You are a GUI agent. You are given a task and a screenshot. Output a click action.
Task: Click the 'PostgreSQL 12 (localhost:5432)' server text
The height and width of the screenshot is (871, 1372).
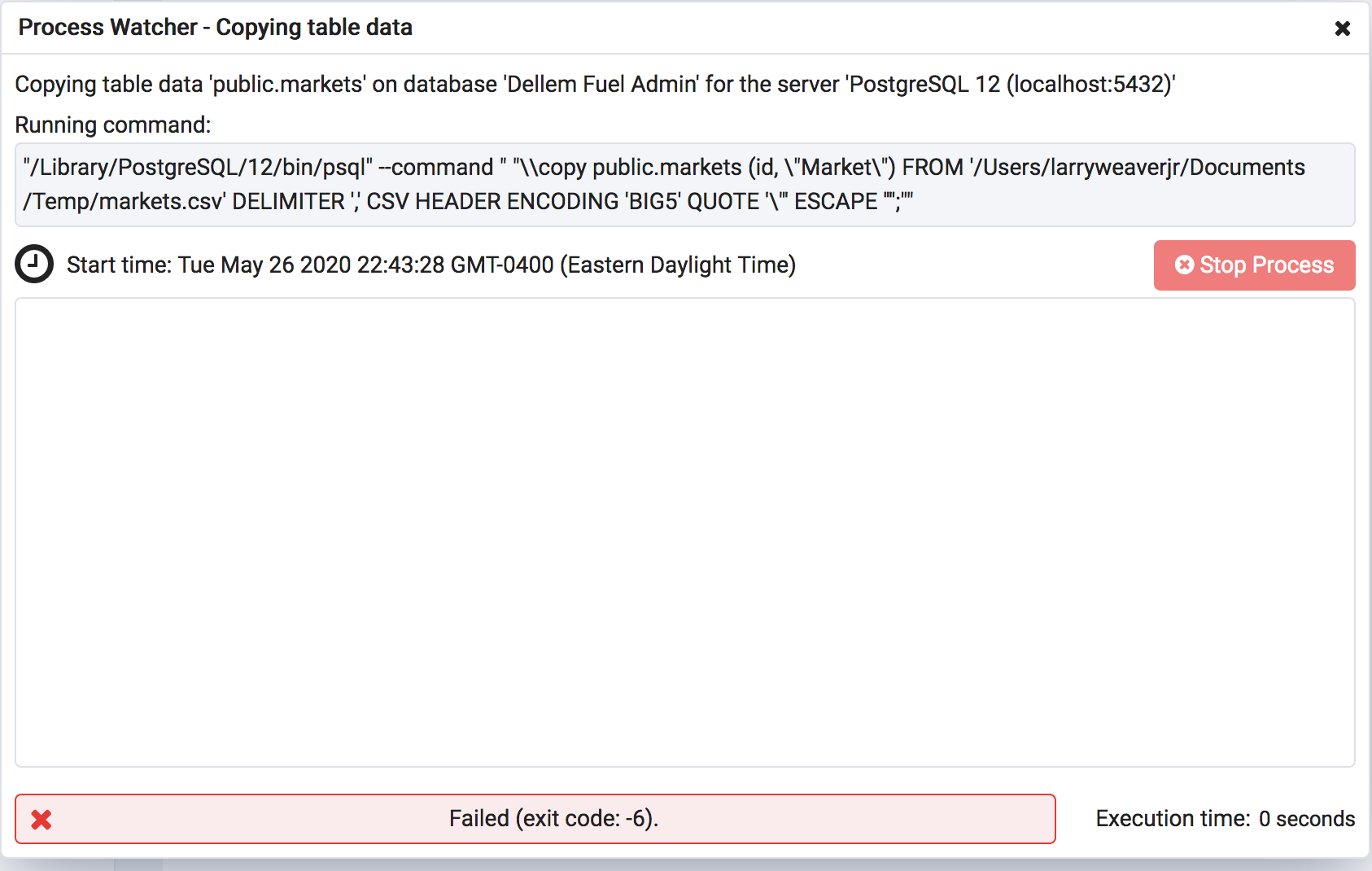pyautogui.click(x=1010, y=85)
